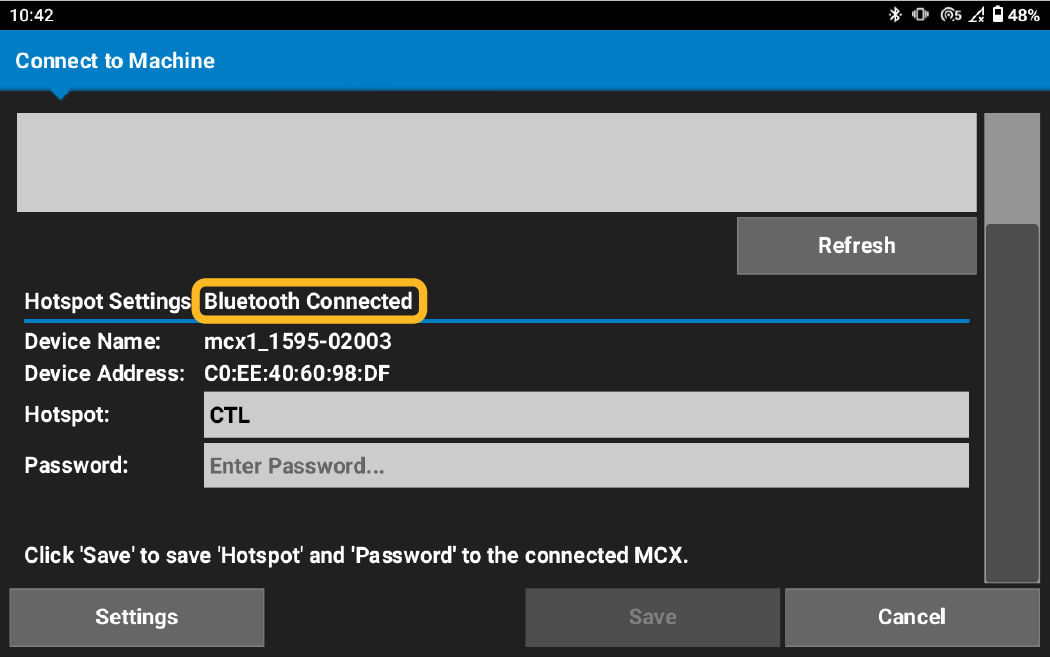Image resolution: width=1050 pixels, height=658 pixels.
Task: Tap the vibrate mode status icon
Action: pos(920,15)
